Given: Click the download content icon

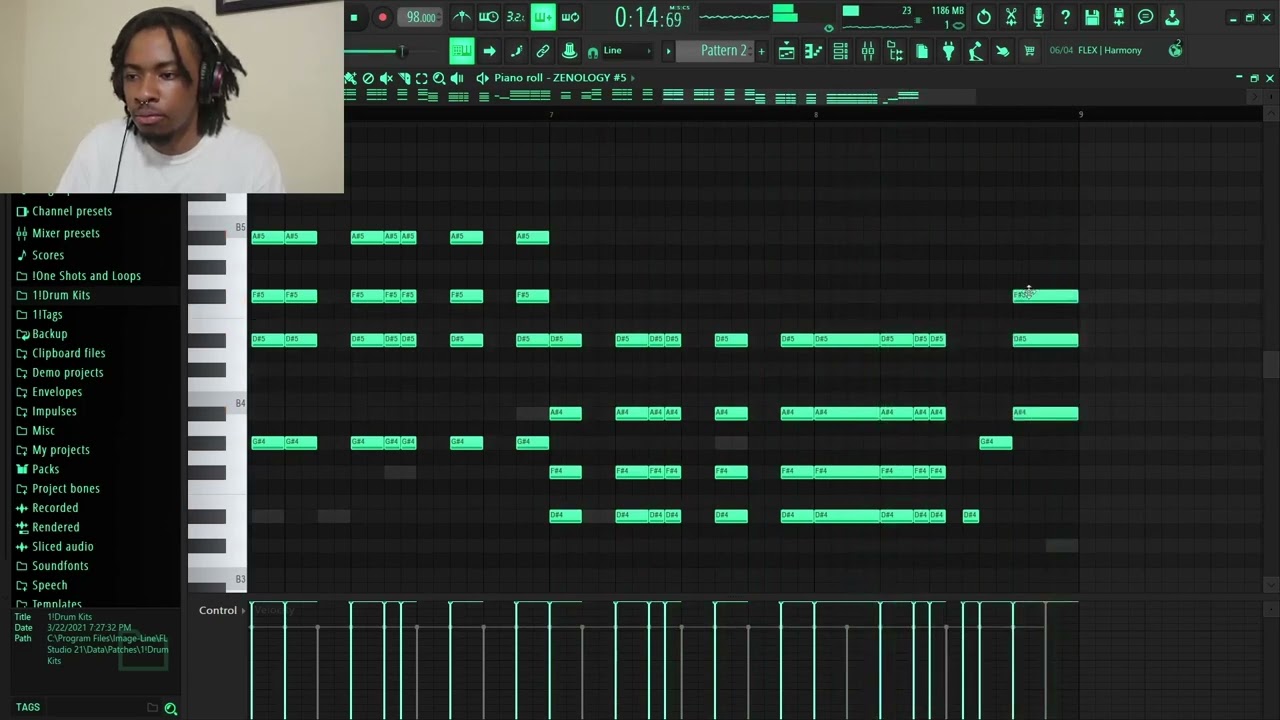Looking at the screenshot, I should tap(1172, 17).
